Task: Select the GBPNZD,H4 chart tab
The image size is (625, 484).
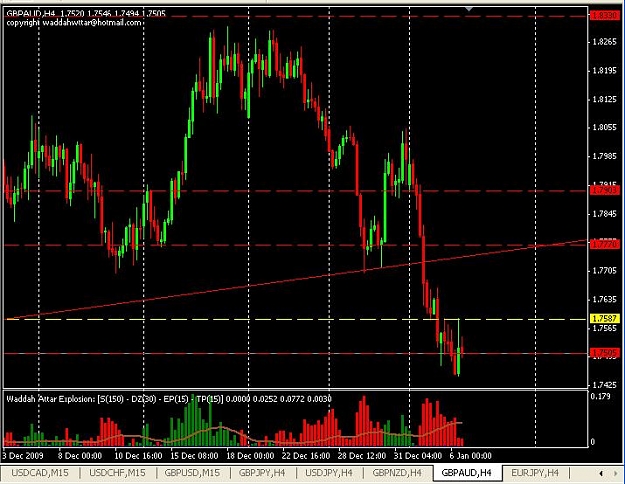Action: click(397, 473)
